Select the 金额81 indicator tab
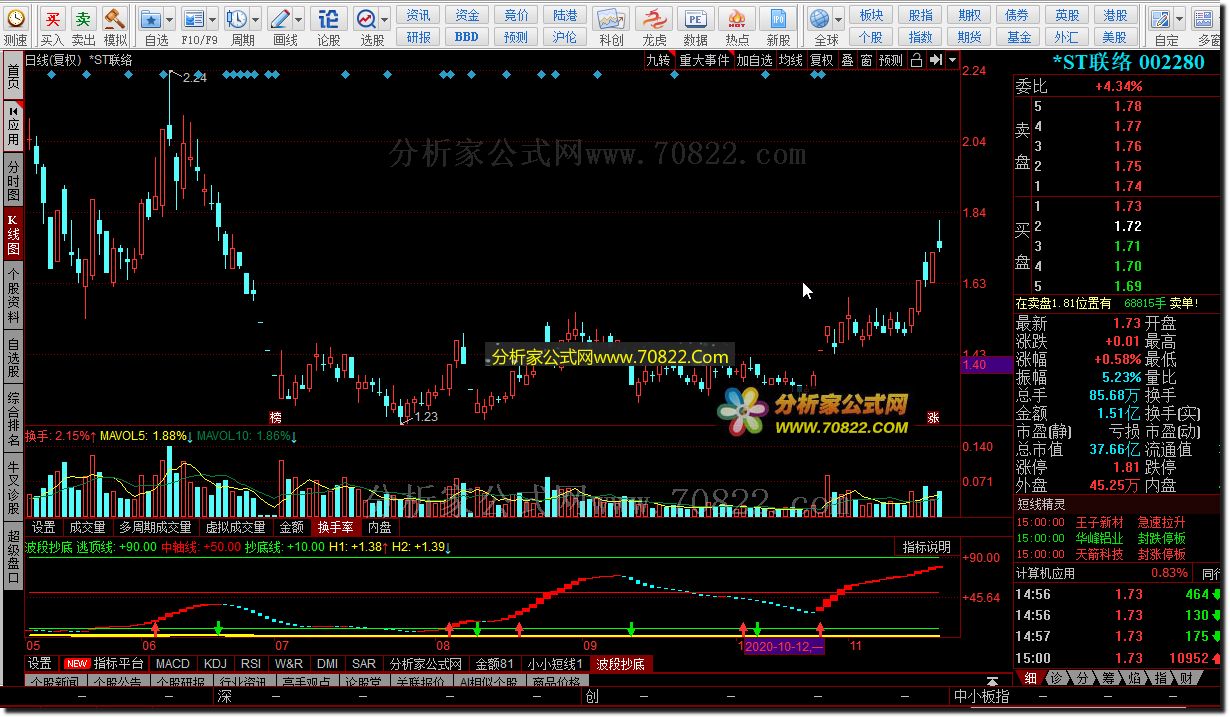1230x717 pixels. (x=494, y=663)
